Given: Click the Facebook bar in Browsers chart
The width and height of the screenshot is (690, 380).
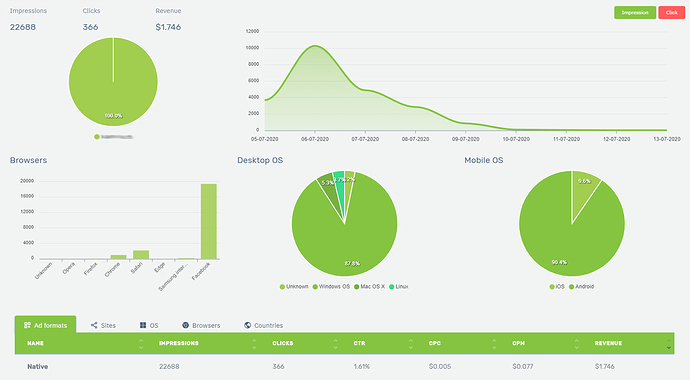Looking at the screenshot, I should (209, 221).
